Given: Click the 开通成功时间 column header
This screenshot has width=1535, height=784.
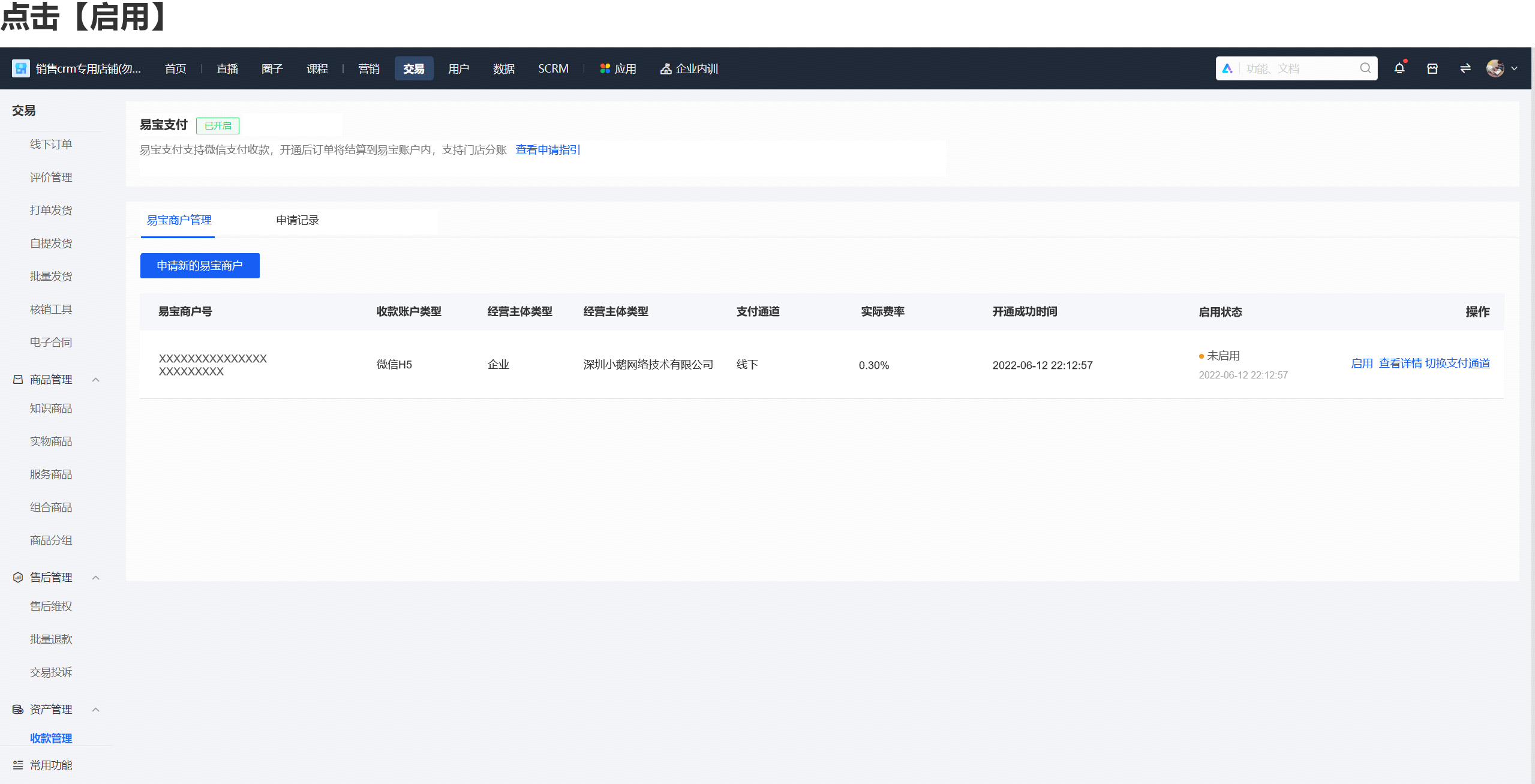Looking at the screenshot, I should pyautogui.click(x=1025, y=311).
